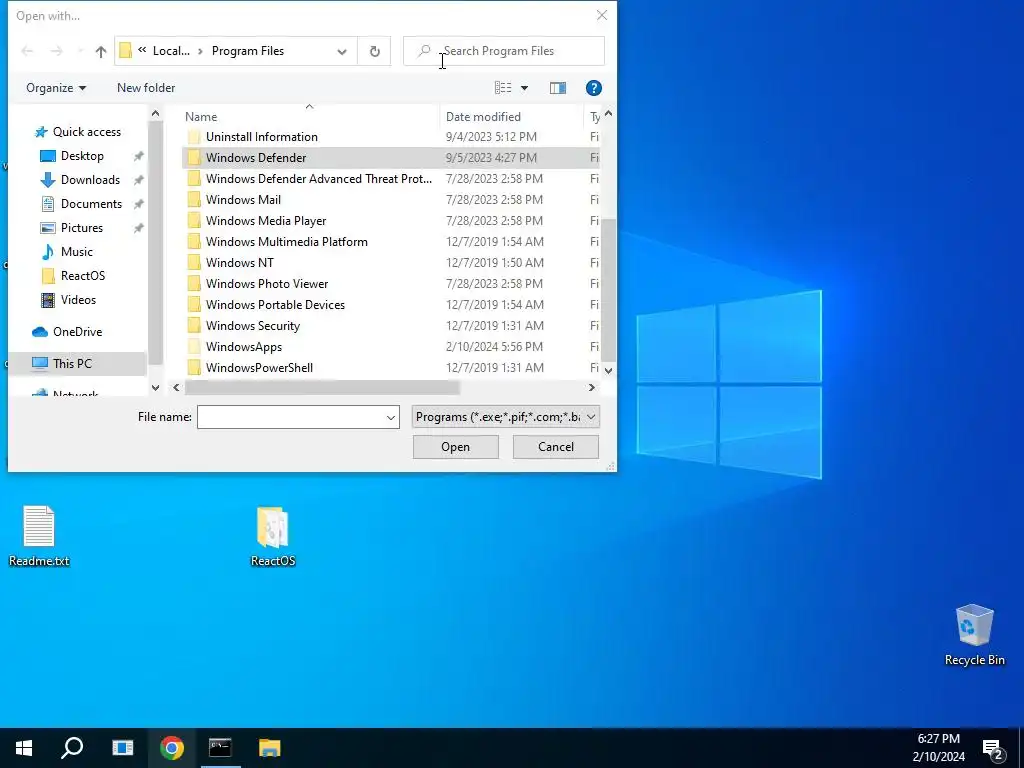Expand the view options dropdown arrow
The image size is (1024, 768).
click(x=524, y=88)
